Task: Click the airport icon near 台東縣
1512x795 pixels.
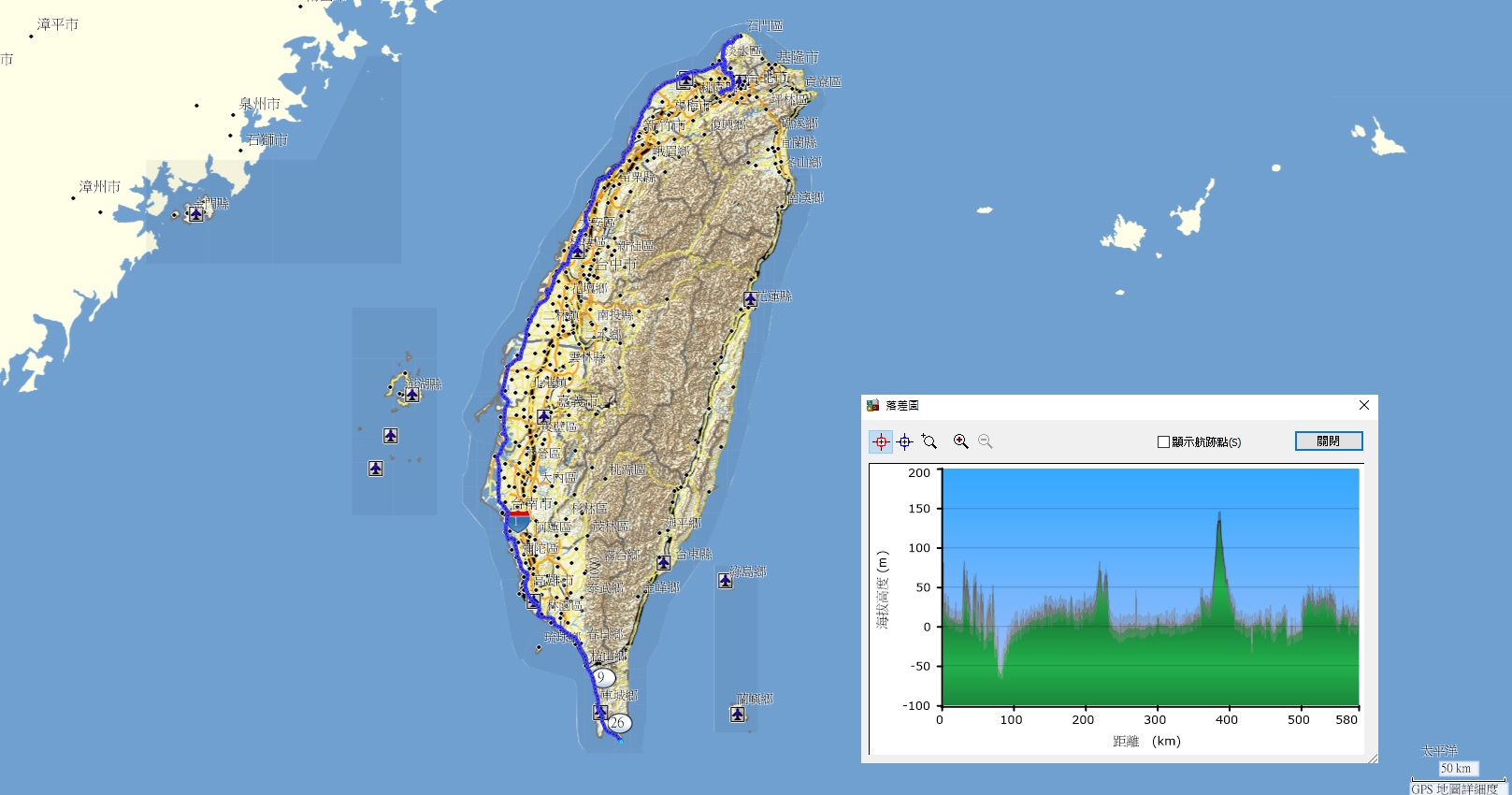Action: pyautogui.click(x=663, y=562)
